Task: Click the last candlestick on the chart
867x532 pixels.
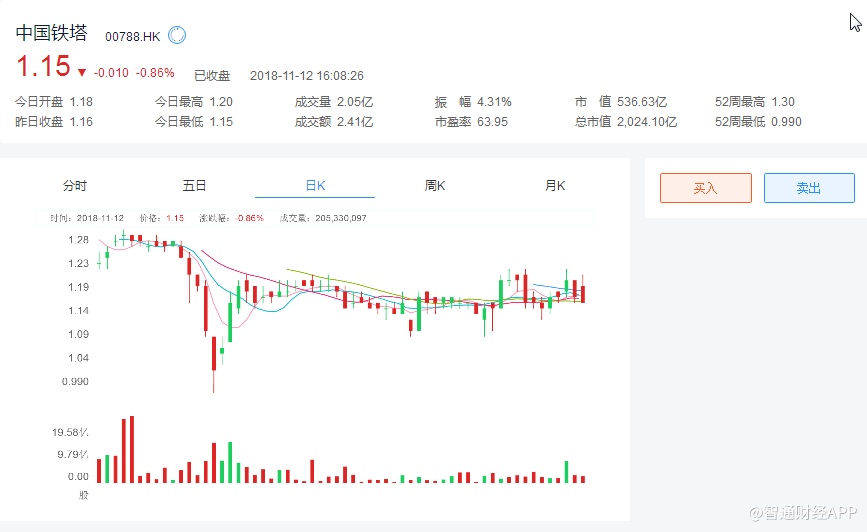Action: [582, 292]
